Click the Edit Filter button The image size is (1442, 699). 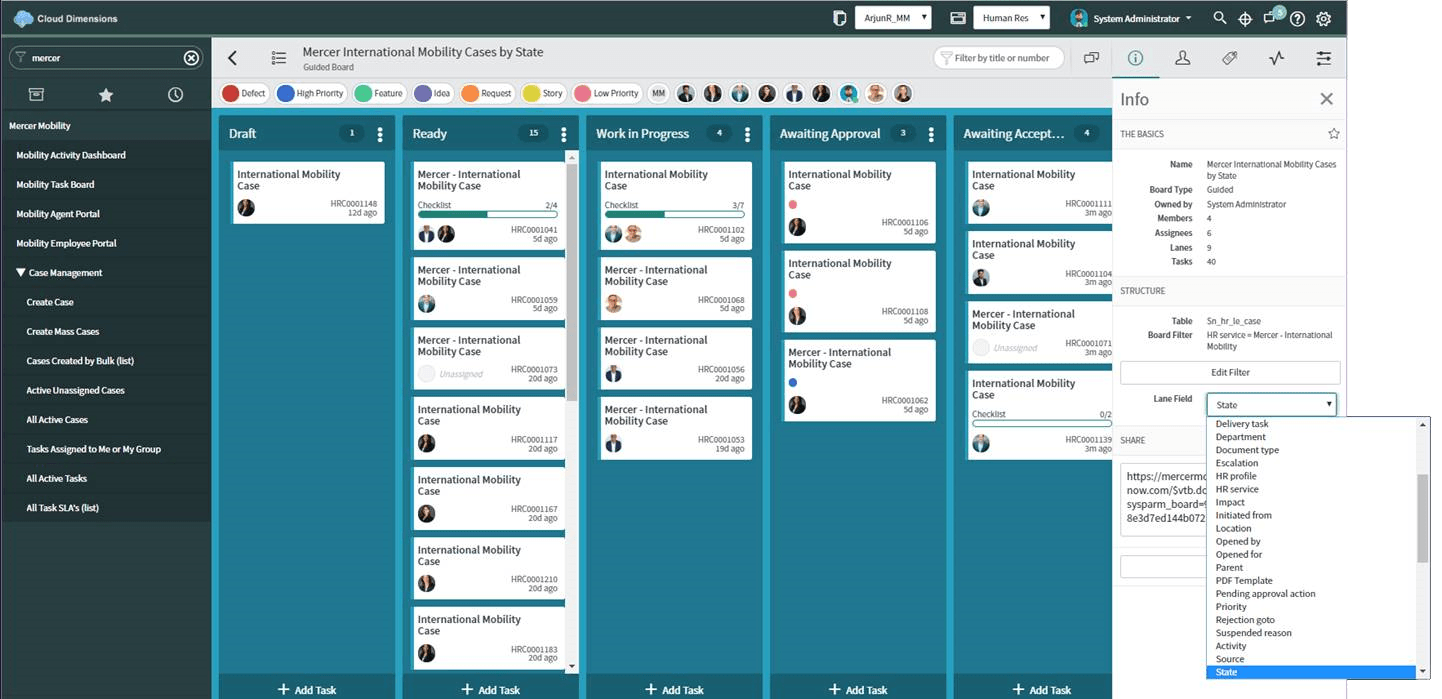tap(1230, 372)
